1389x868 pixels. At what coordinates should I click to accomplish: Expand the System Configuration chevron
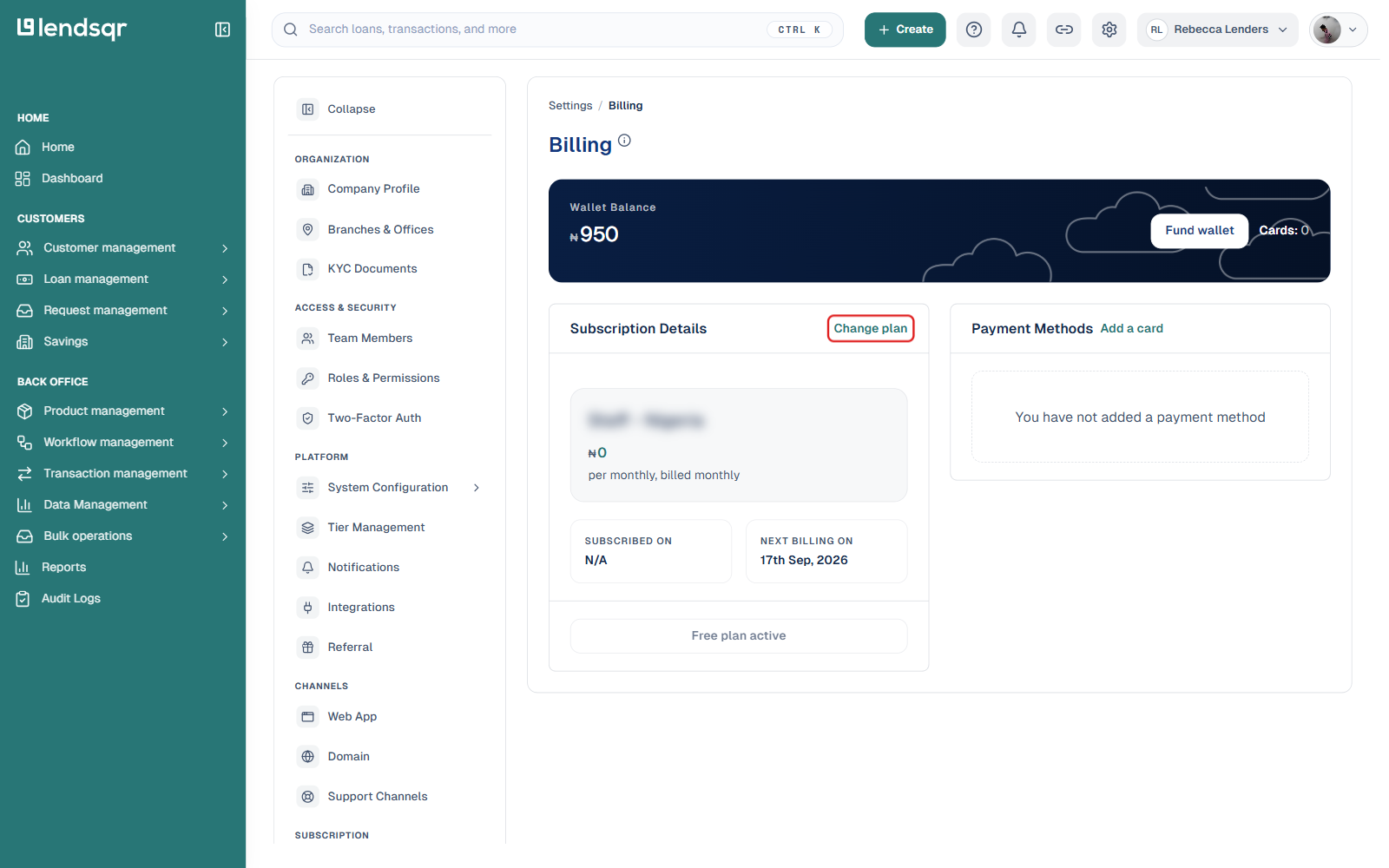[477, 488]
